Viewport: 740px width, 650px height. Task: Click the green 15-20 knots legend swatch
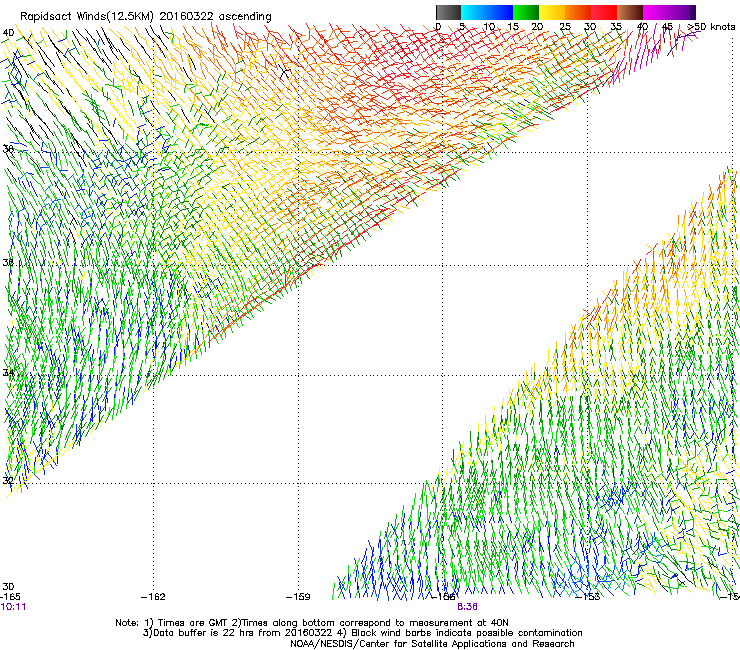[526, 12]
